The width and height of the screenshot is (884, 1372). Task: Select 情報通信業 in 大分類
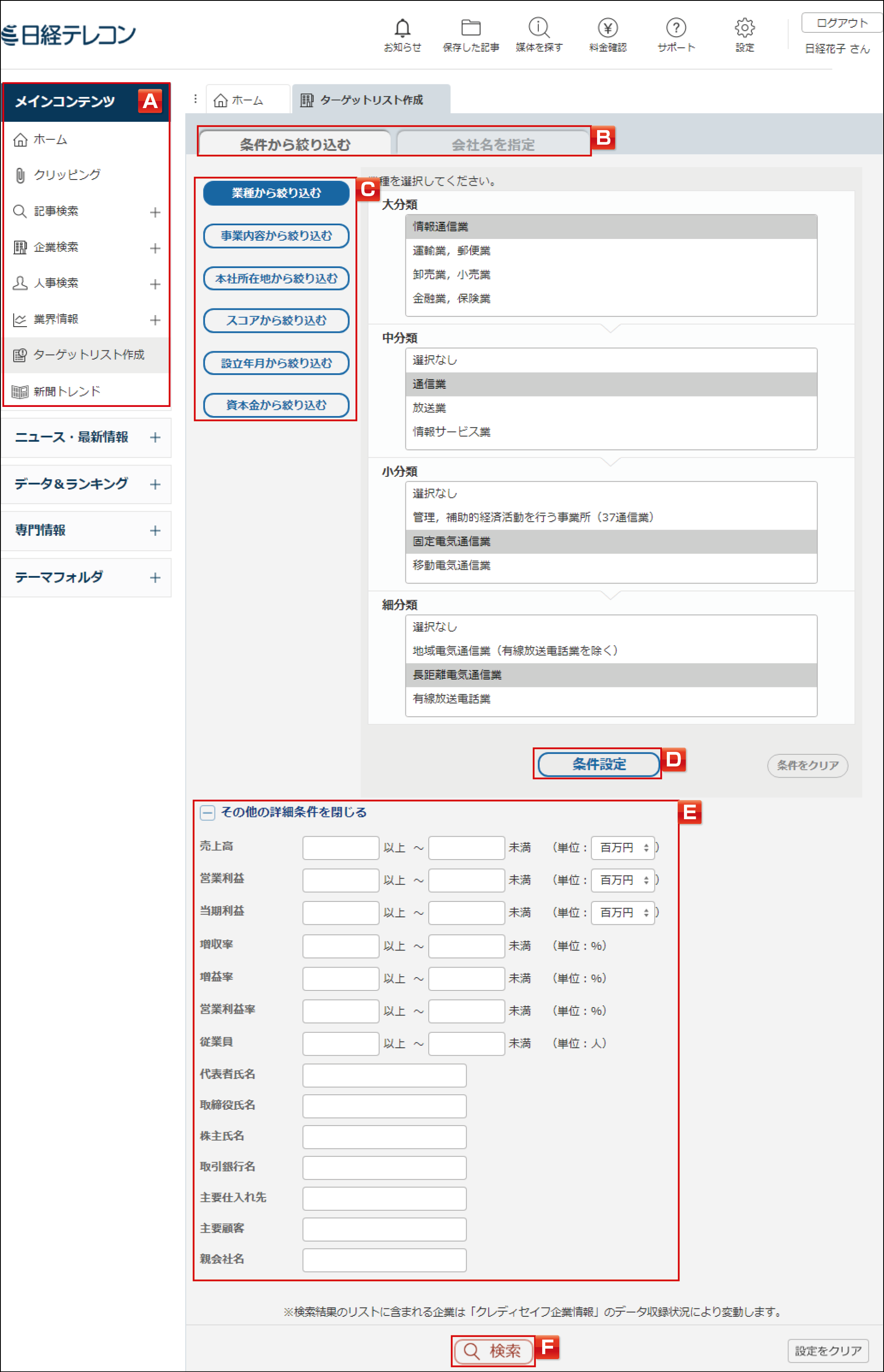611,227
